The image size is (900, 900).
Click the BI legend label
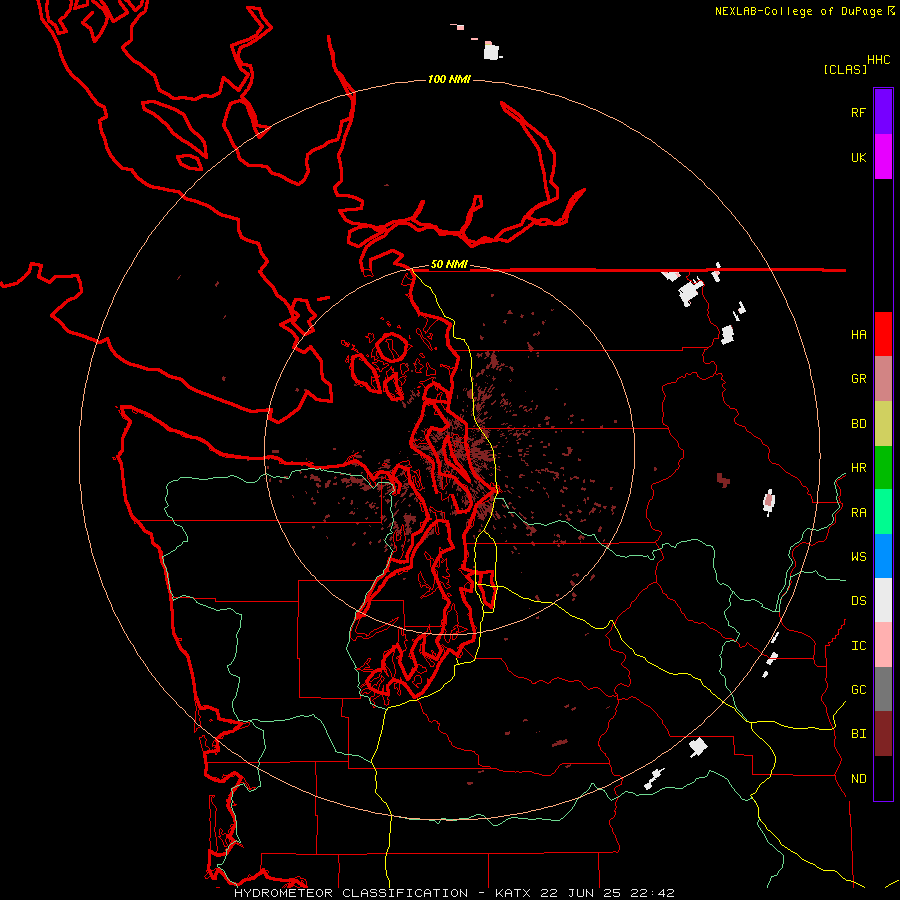[x=858, y=734]
